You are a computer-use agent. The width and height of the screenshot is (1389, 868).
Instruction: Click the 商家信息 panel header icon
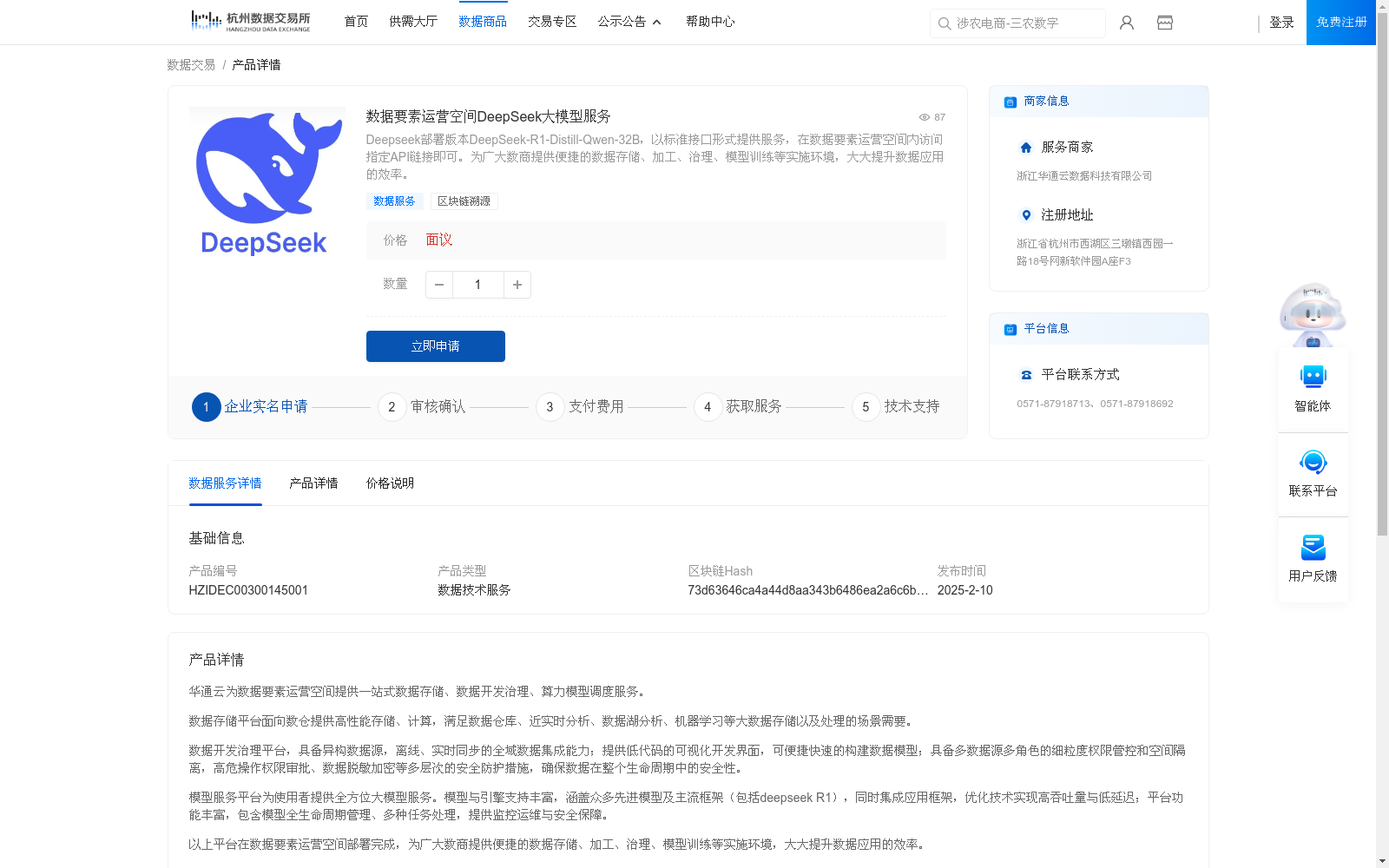(x=1010, y=102)
